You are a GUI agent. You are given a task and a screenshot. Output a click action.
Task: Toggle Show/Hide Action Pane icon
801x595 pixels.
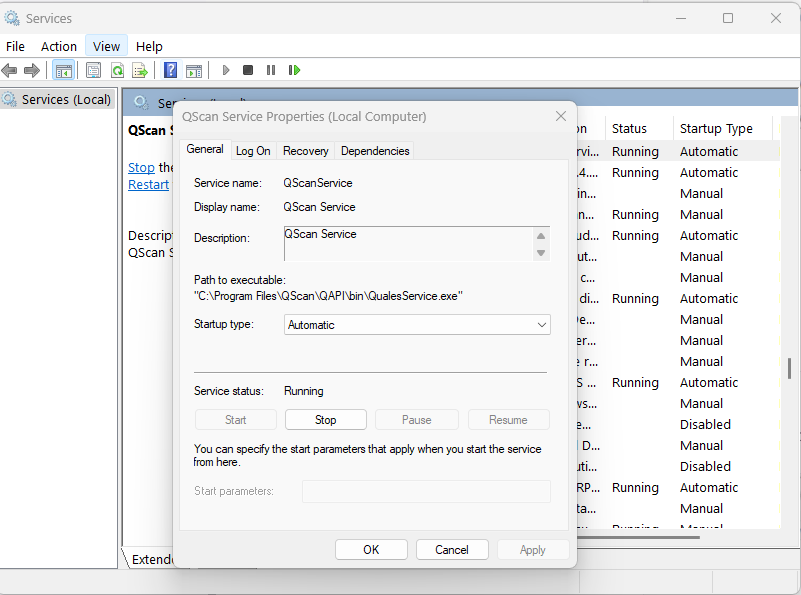[x=194, y=70]
